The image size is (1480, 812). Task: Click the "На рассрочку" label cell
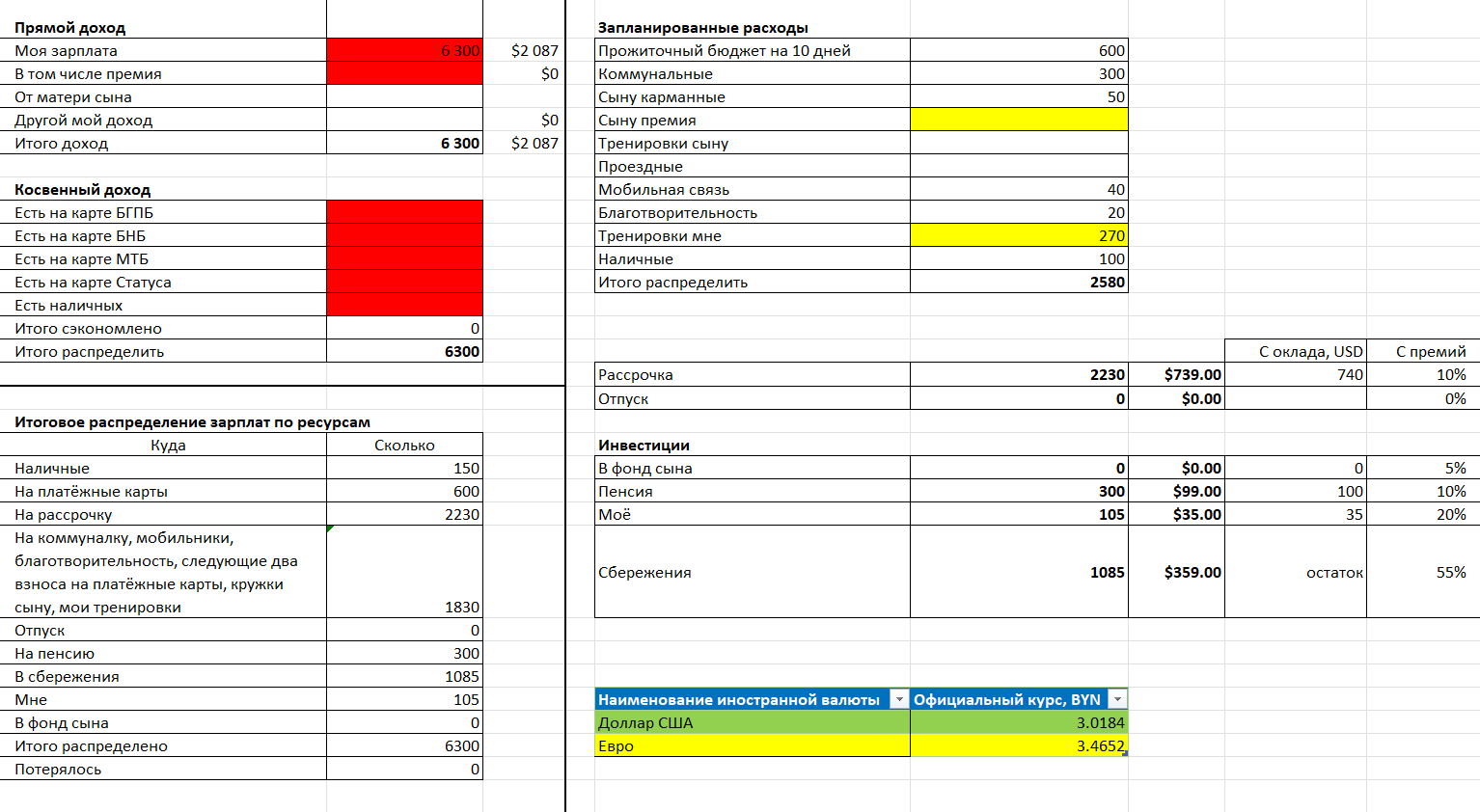coord(163,514)
